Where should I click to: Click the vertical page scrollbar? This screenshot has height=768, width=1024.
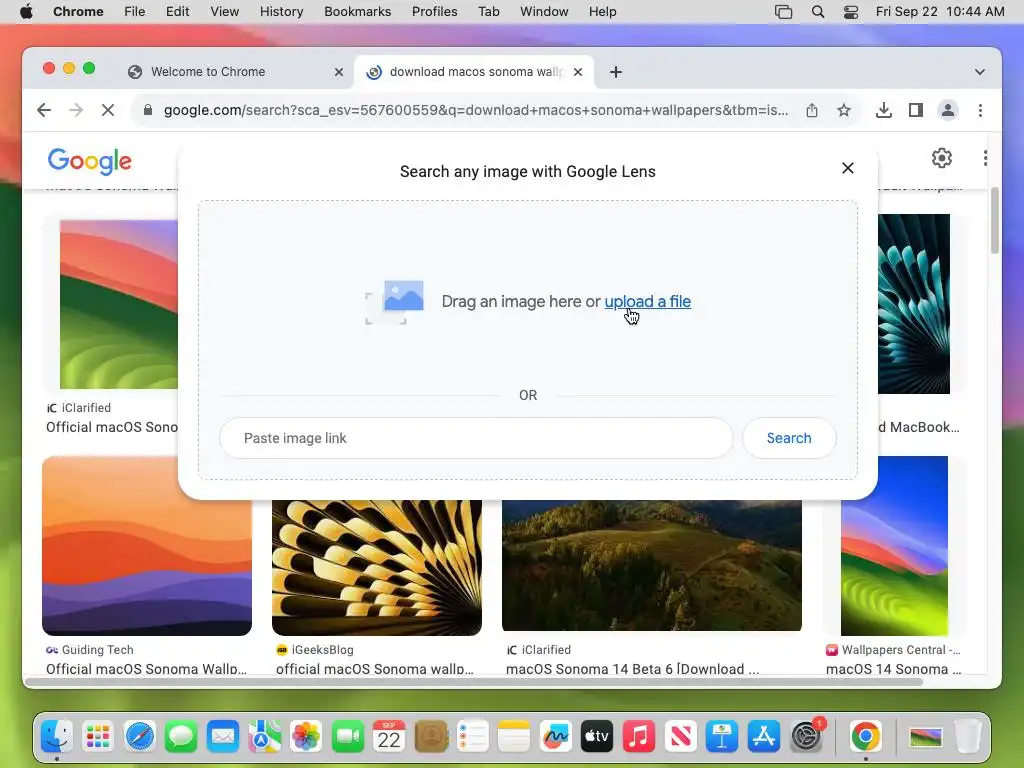point(995,221)
